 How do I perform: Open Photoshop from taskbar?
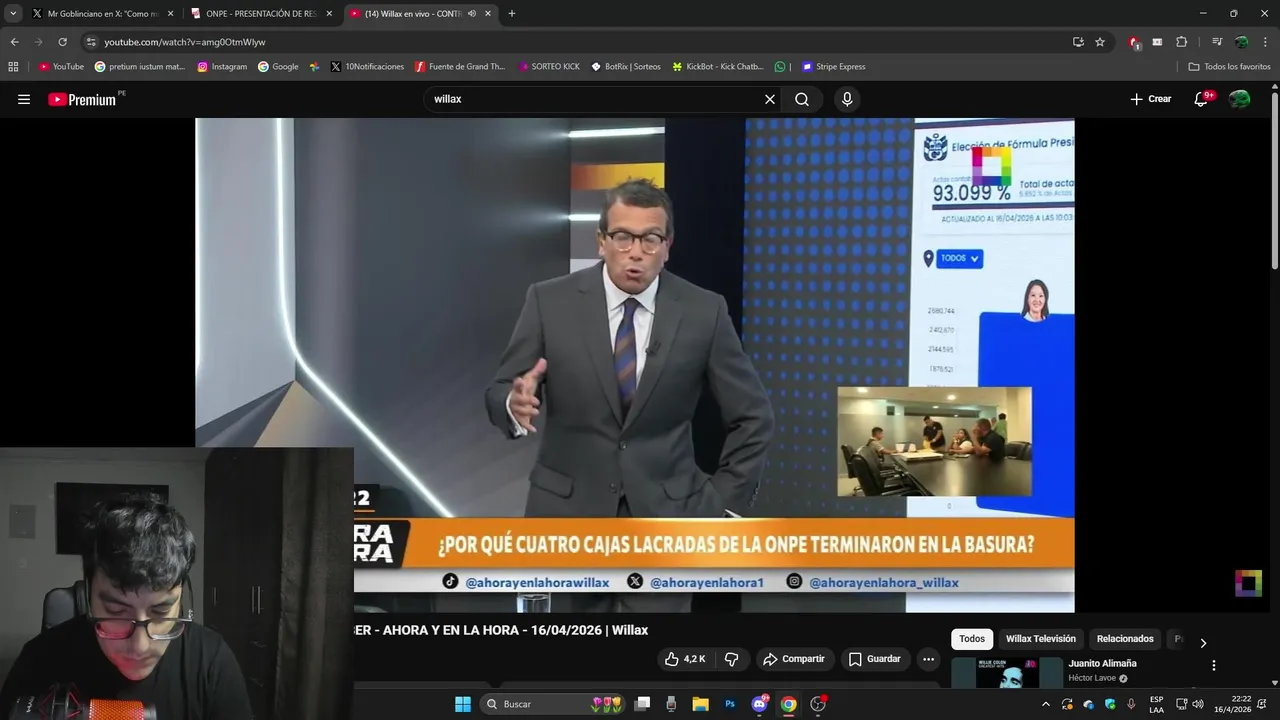coord(730,704)
